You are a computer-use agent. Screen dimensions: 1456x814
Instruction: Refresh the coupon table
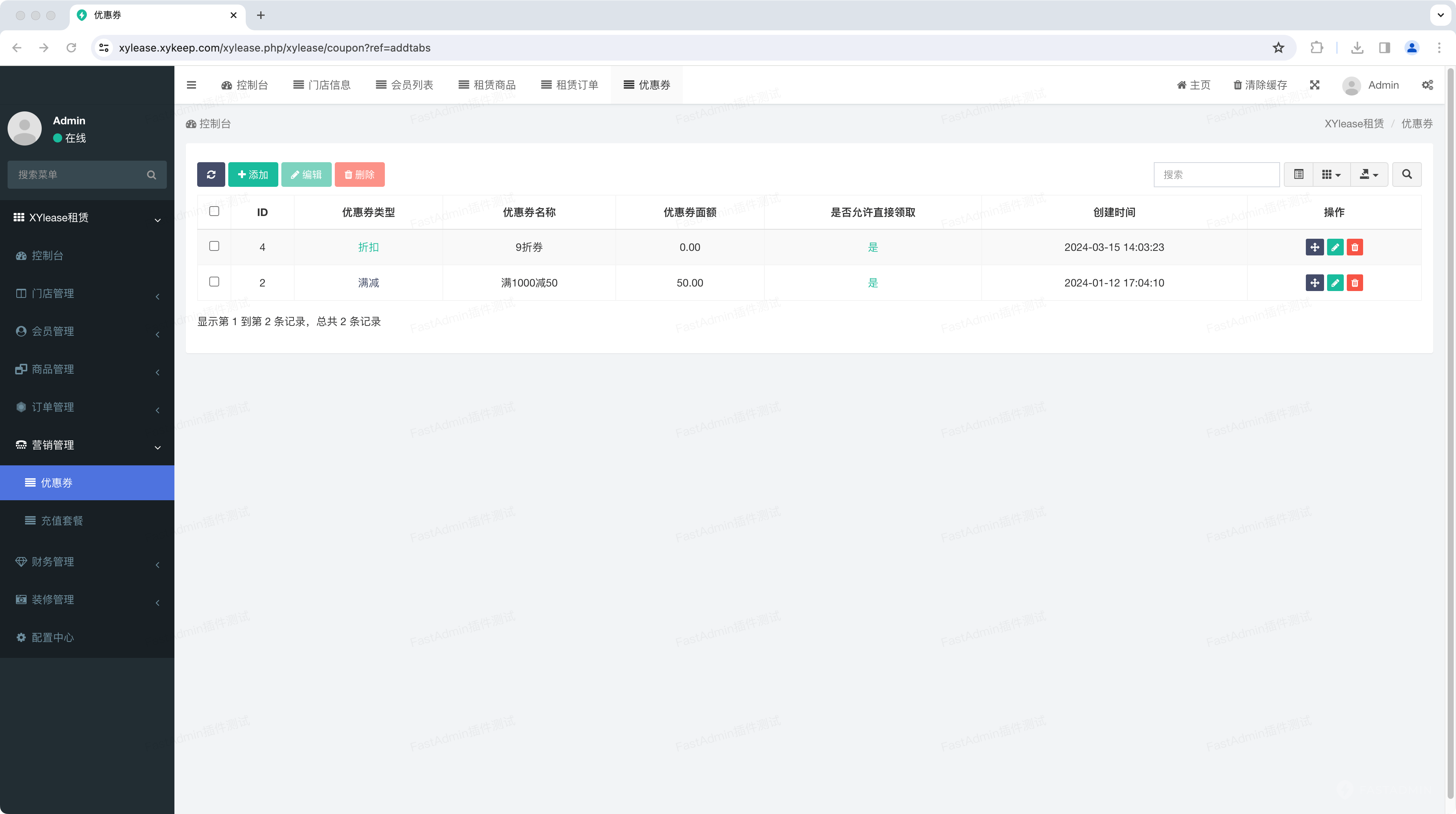(211, 175)
